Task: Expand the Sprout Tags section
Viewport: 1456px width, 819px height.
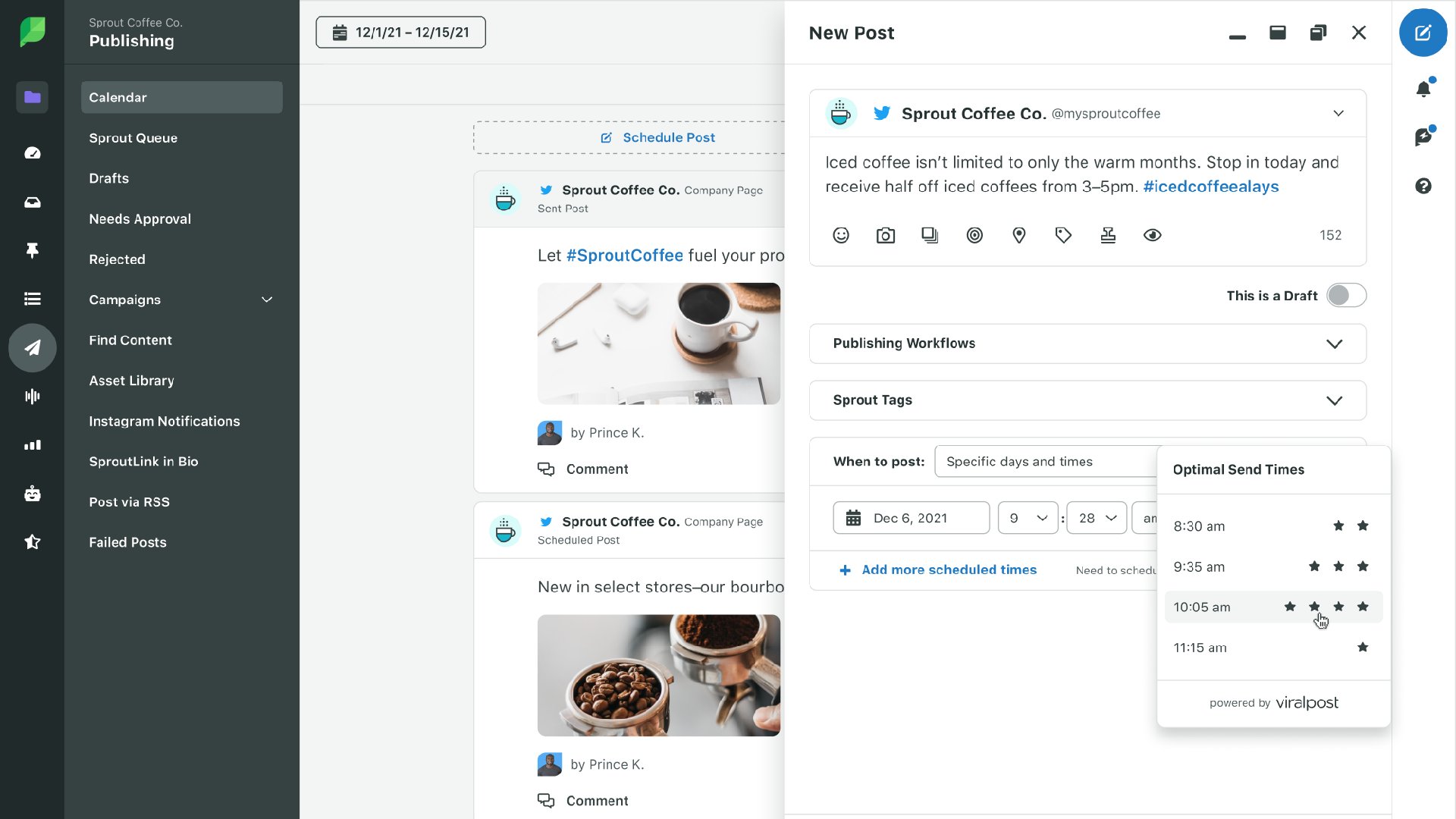Action: click(x=1087, y=400)
